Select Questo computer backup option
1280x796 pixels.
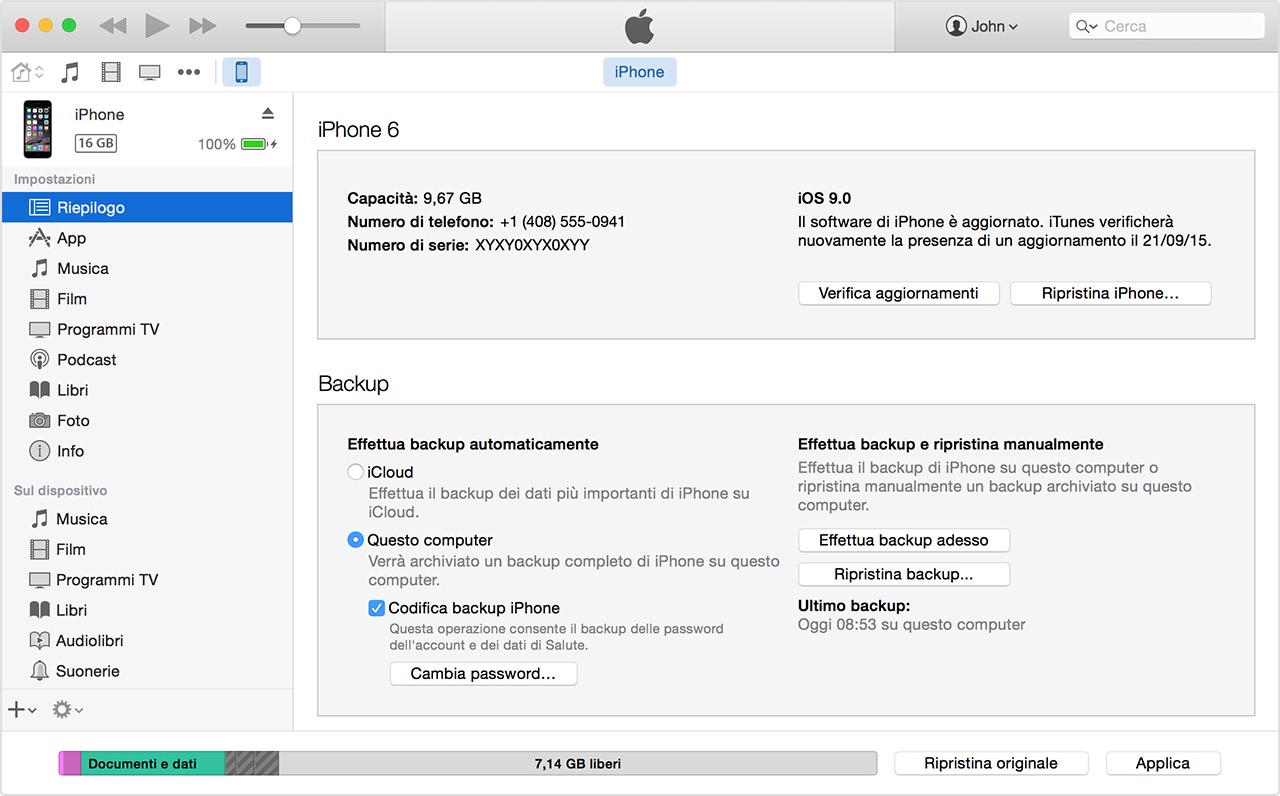(355, 540)
